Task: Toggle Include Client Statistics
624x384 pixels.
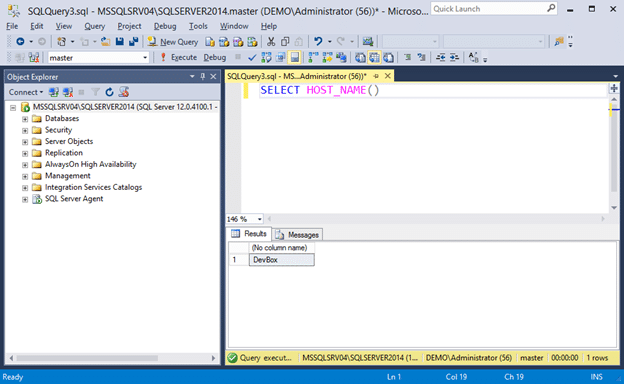Action: coord(341,58)
